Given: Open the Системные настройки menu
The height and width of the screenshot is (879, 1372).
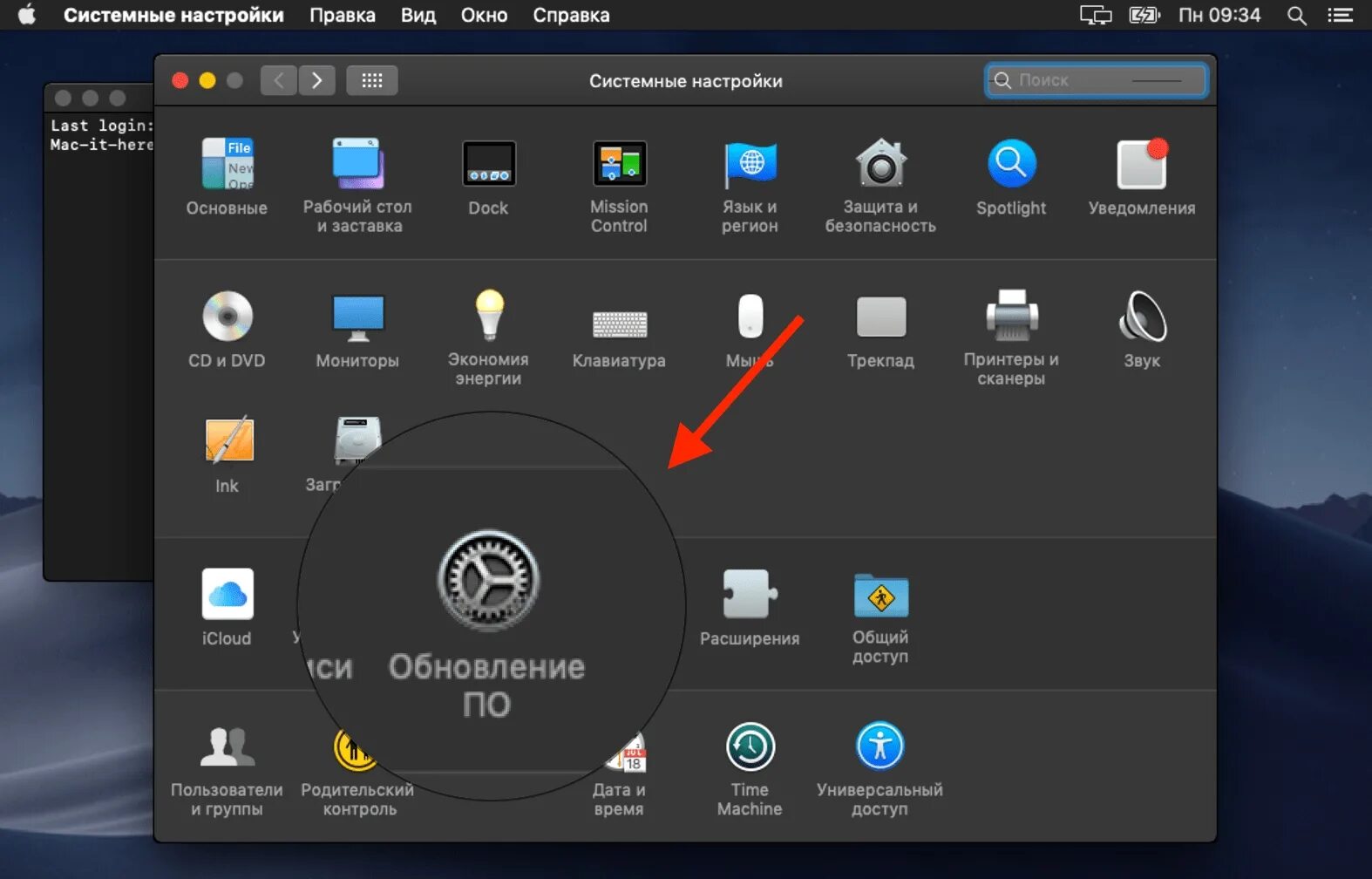Looking at the screenshot, I should point(173,15).
